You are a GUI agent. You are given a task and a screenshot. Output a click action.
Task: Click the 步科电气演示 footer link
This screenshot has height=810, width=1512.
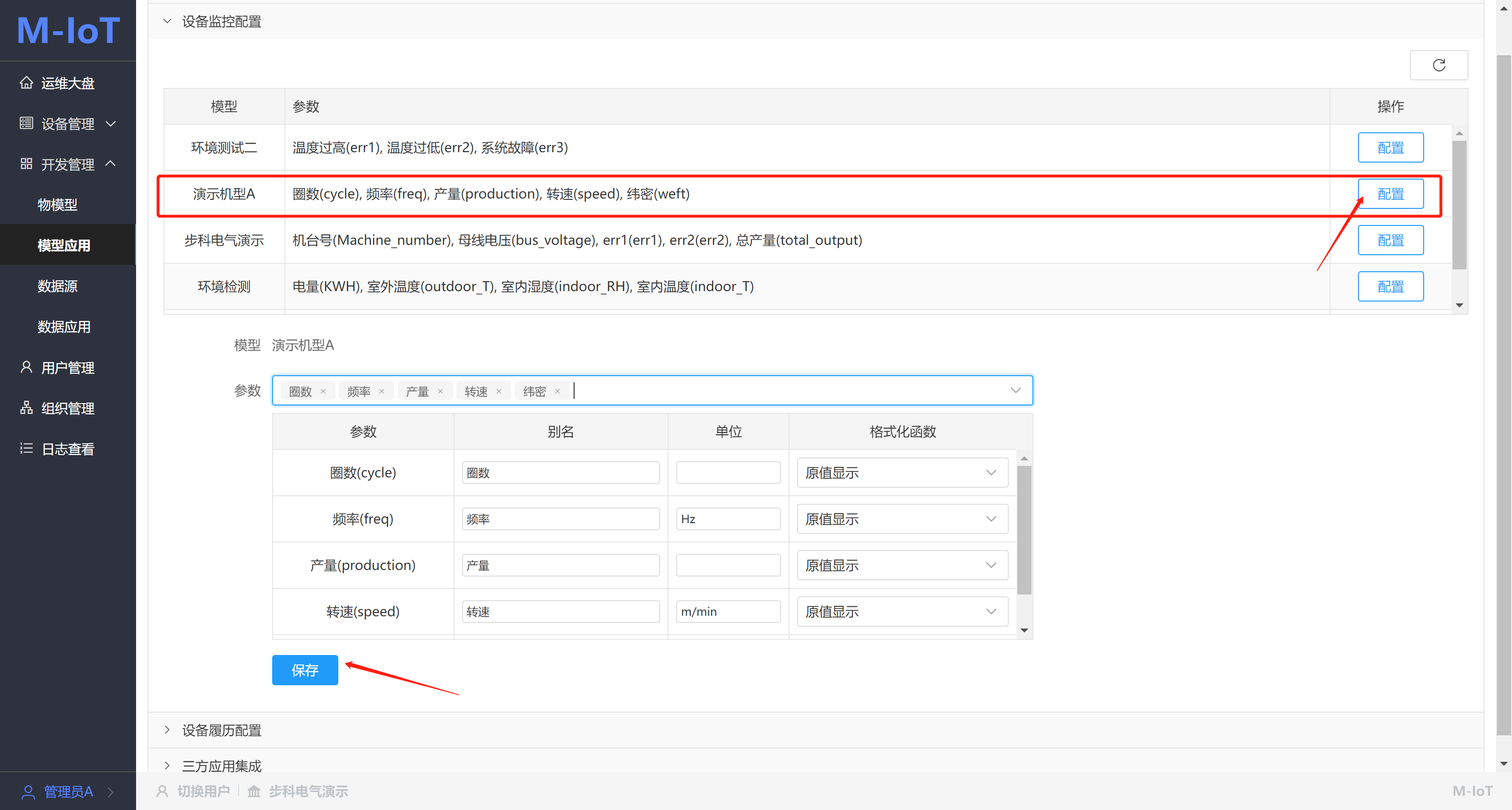pyautogui.click(x=308, y=791)
